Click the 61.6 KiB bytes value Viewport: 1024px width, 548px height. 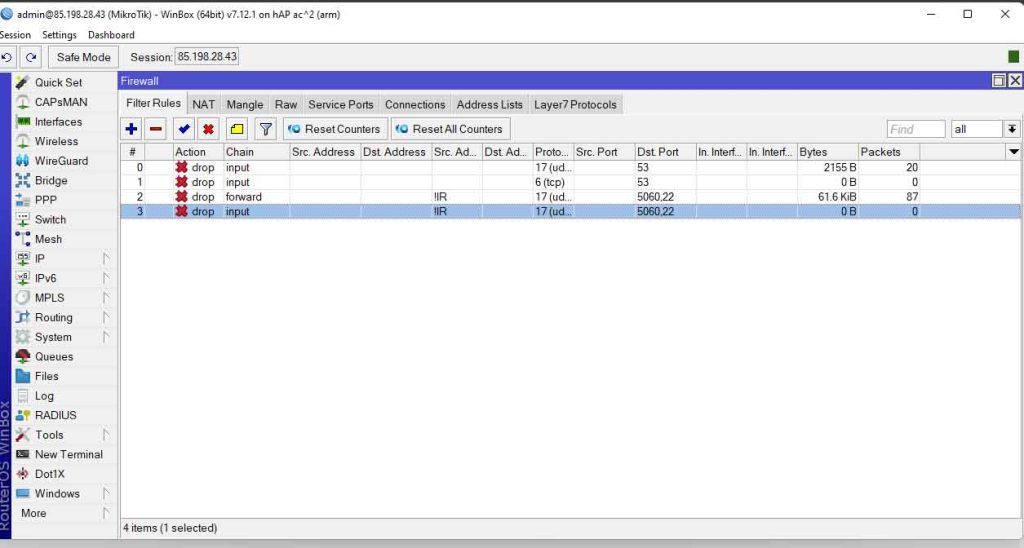click(837, 197)
